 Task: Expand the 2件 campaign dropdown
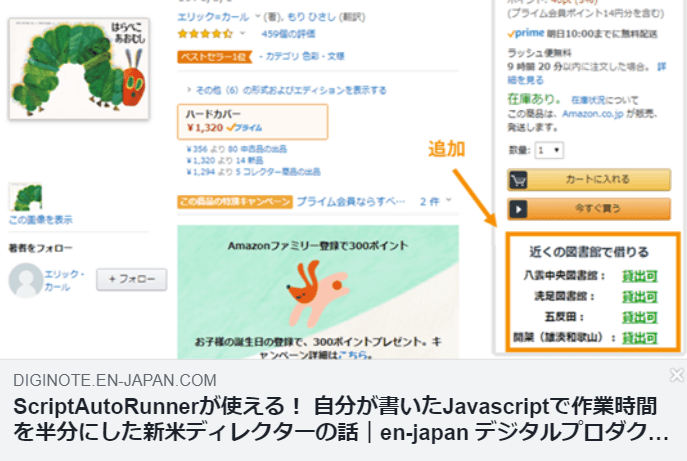tap(449, 201)
